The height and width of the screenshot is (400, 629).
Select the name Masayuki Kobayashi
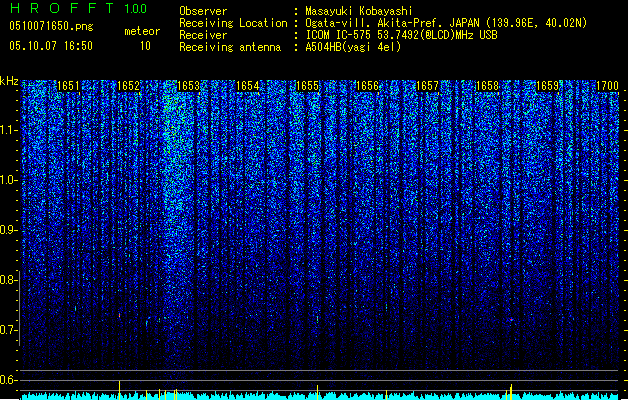(x=359, y=11)
